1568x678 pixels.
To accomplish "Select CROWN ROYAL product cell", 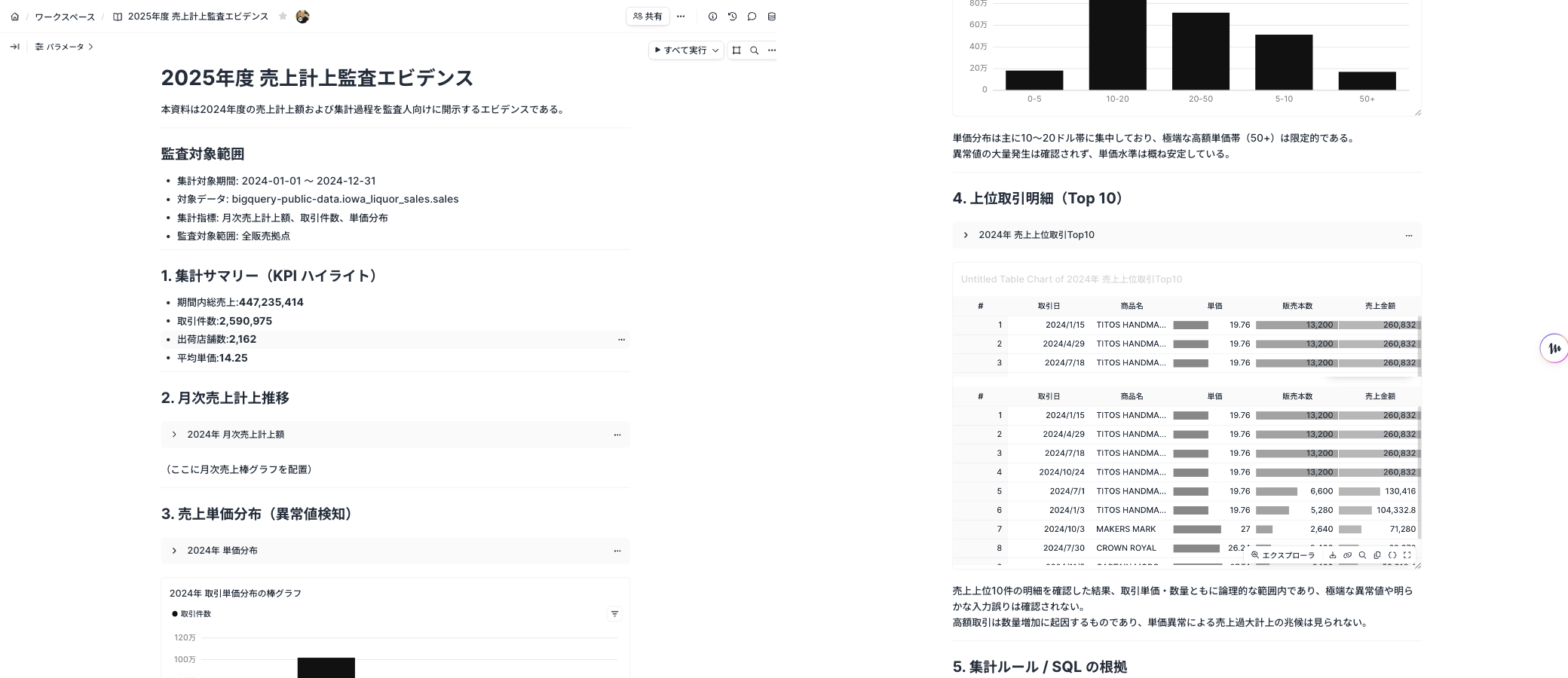I will pos(1132,548).
